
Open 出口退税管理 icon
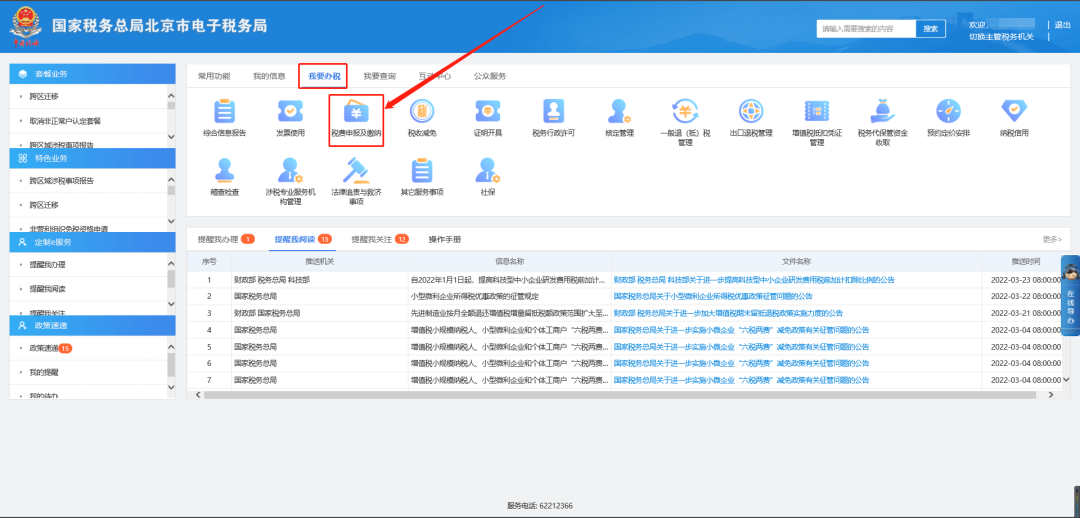751,113
